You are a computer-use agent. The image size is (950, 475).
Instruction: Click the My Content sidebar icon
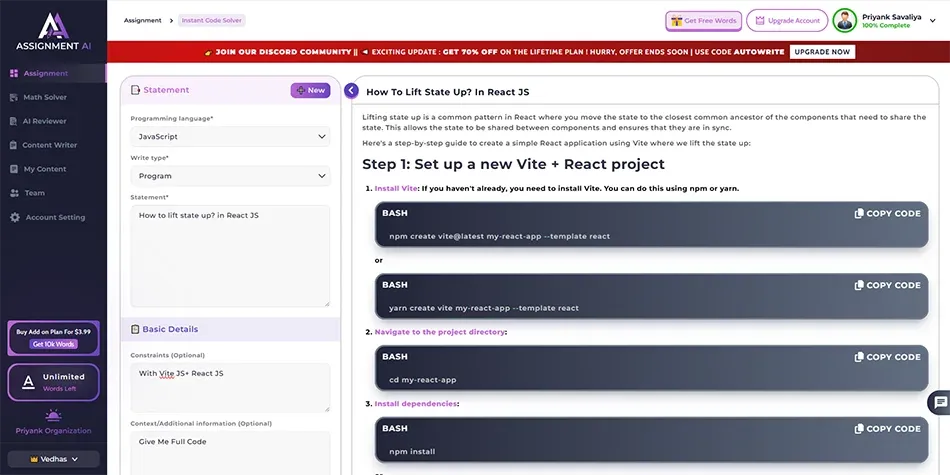pyautogui.click(x=14, y=169)
